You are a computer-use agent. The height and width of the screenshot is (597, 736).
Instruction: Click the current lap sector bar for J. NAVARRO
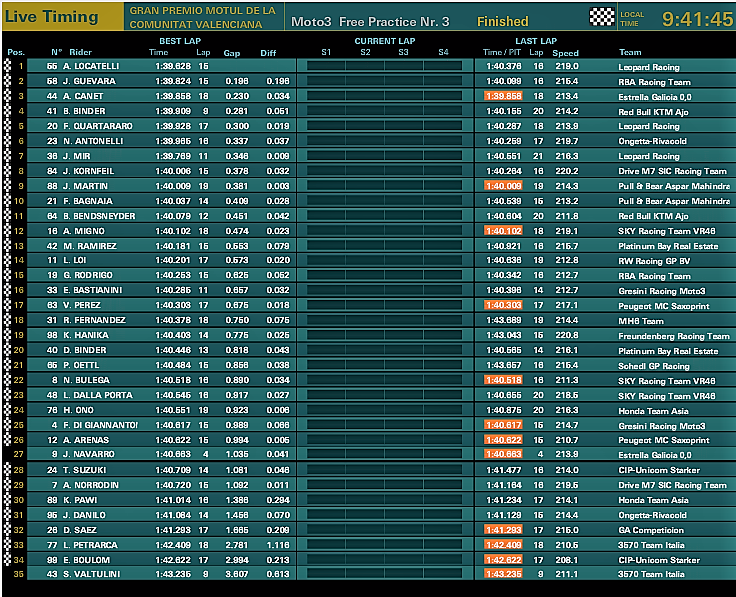pos(384,455)
